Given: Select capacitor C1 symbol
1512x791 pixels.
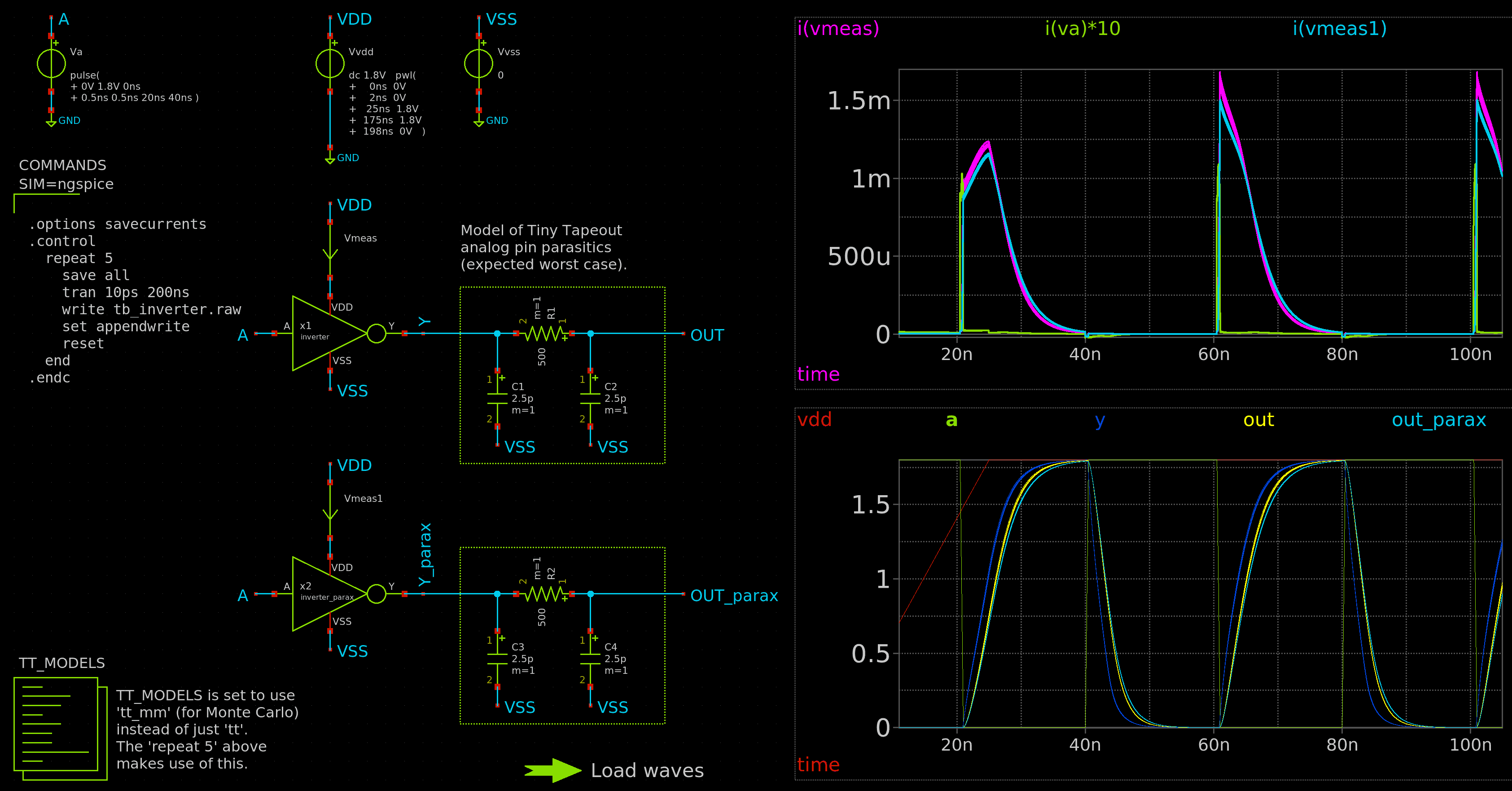Looking at the screenshot, I should coord(497,399).
